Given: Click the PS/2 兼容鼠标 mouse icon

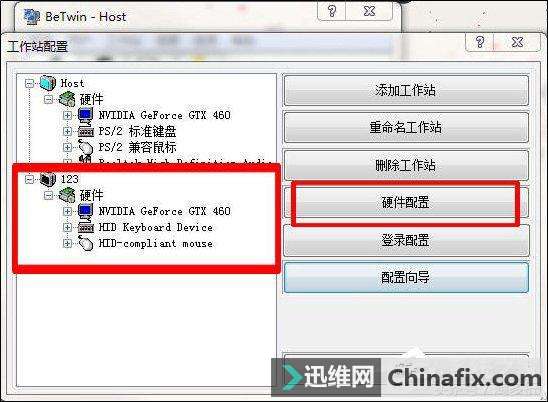Looking at the screenshot, I should coord(85,147).
